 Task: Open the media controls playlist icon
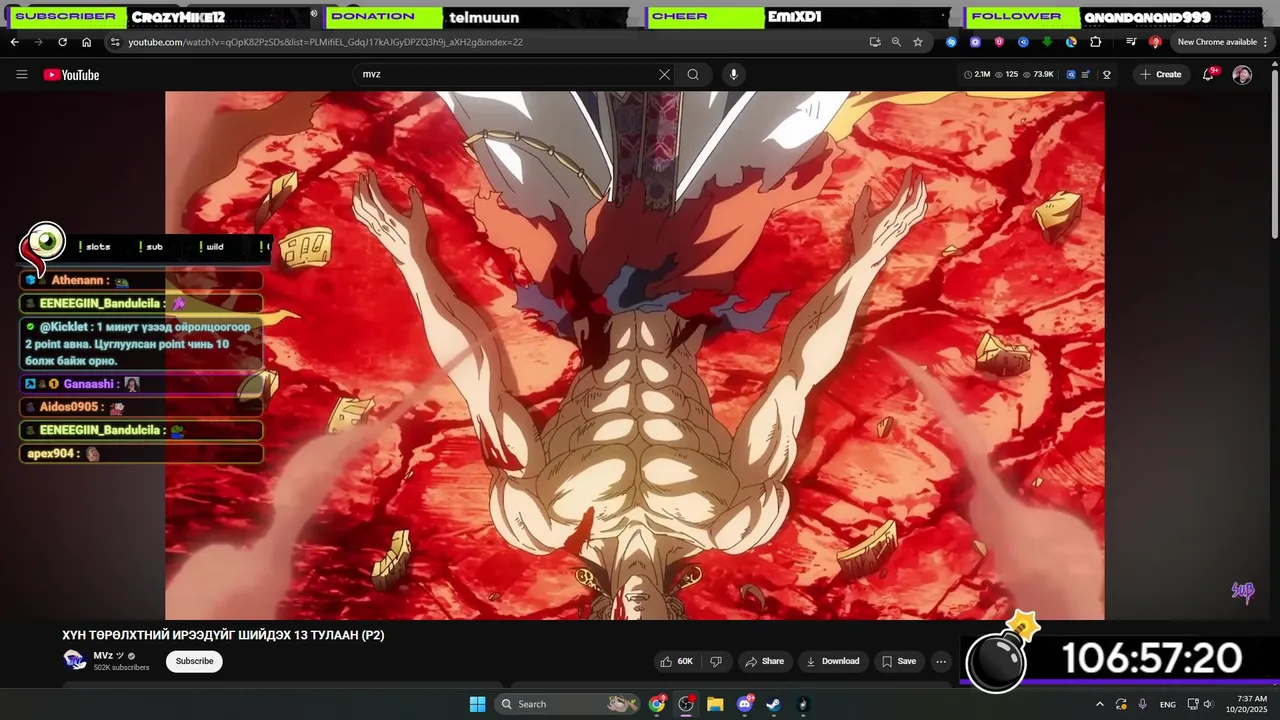1131,42
